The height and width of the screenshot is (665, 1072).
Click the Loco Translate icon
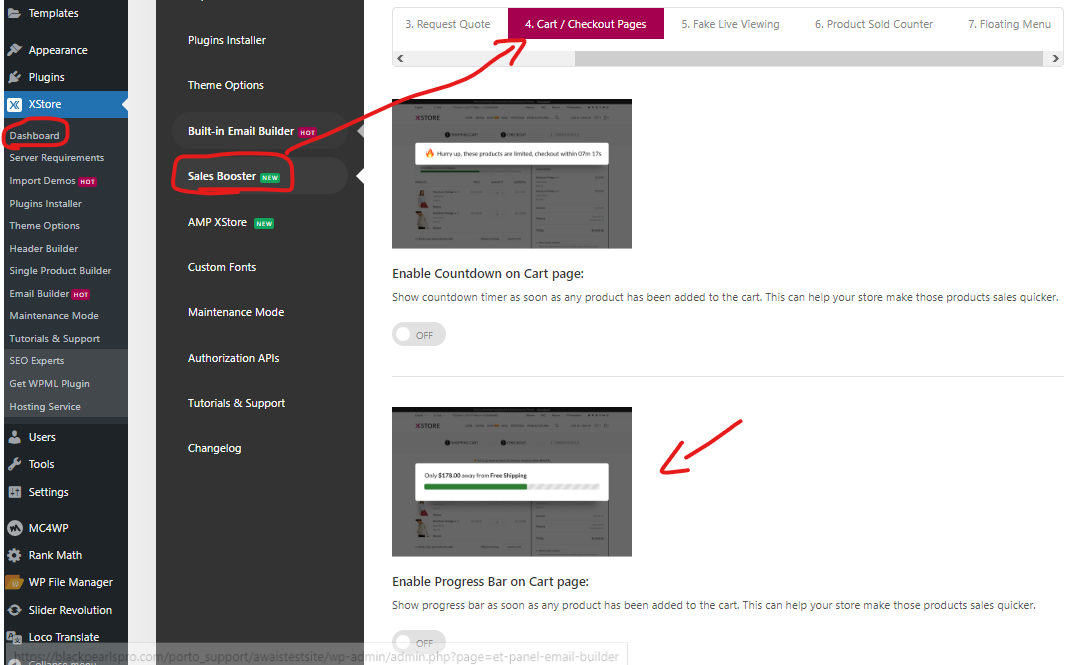coord(14,637)
